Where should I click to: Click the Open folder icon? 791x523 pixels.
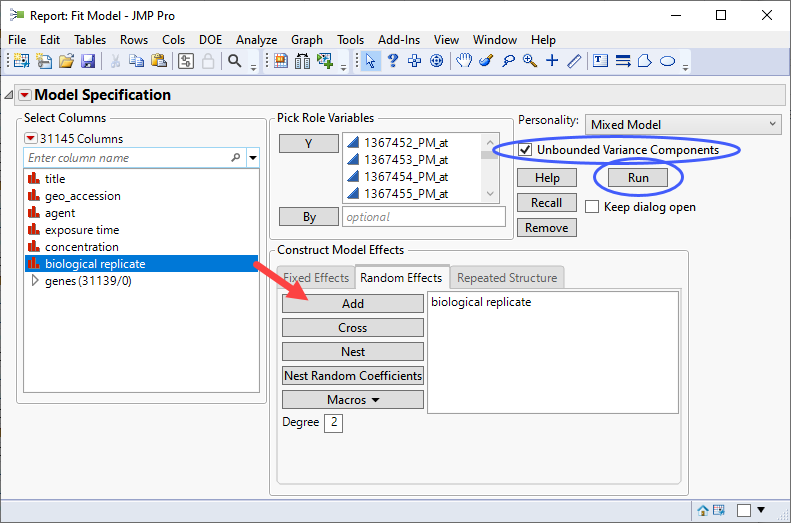(x=66, y=61)
